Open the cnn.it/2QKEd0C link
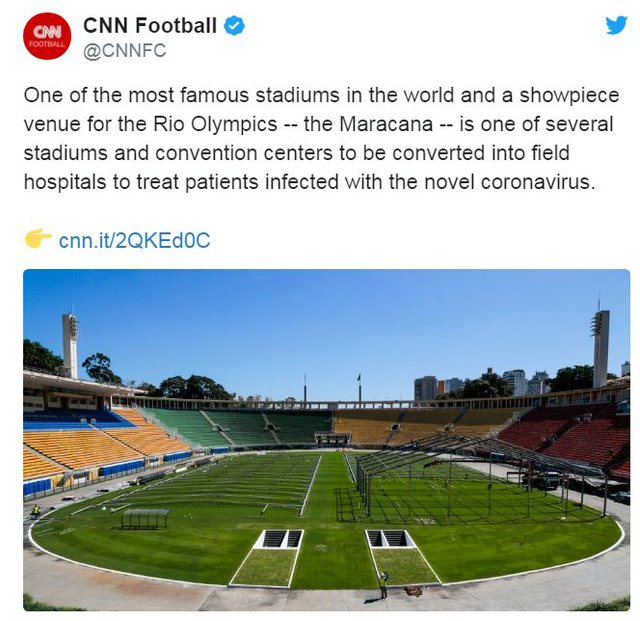Screen dimensions: 640x621 134,240
